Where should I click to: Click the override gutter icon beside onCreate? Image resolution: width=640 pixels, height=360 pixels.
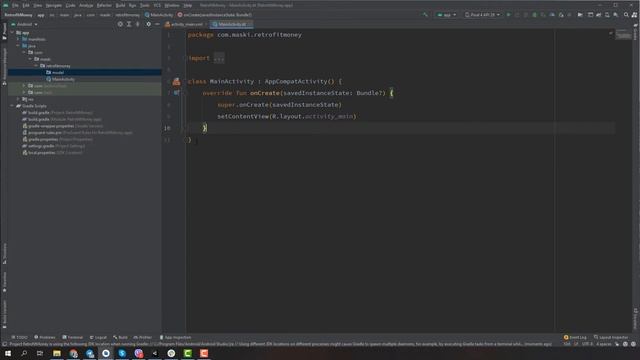[x=176, y=93]
